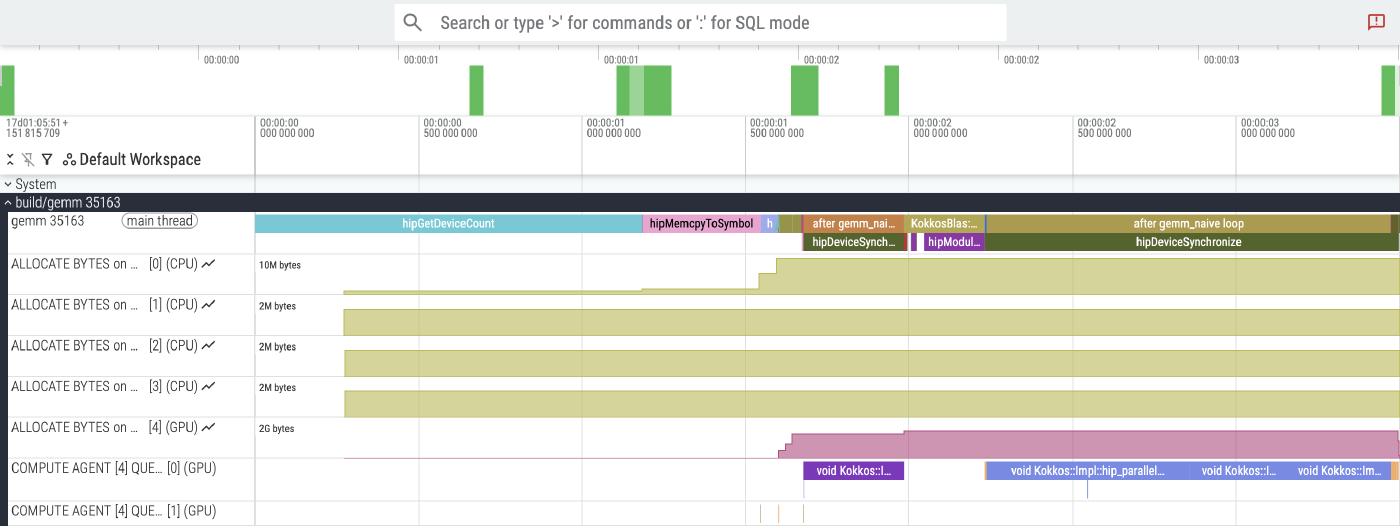Click chart icon on ALLOCATE BYTES [0] (CPU)
This screenshot has height=530, width=1400.
(208, 264)
